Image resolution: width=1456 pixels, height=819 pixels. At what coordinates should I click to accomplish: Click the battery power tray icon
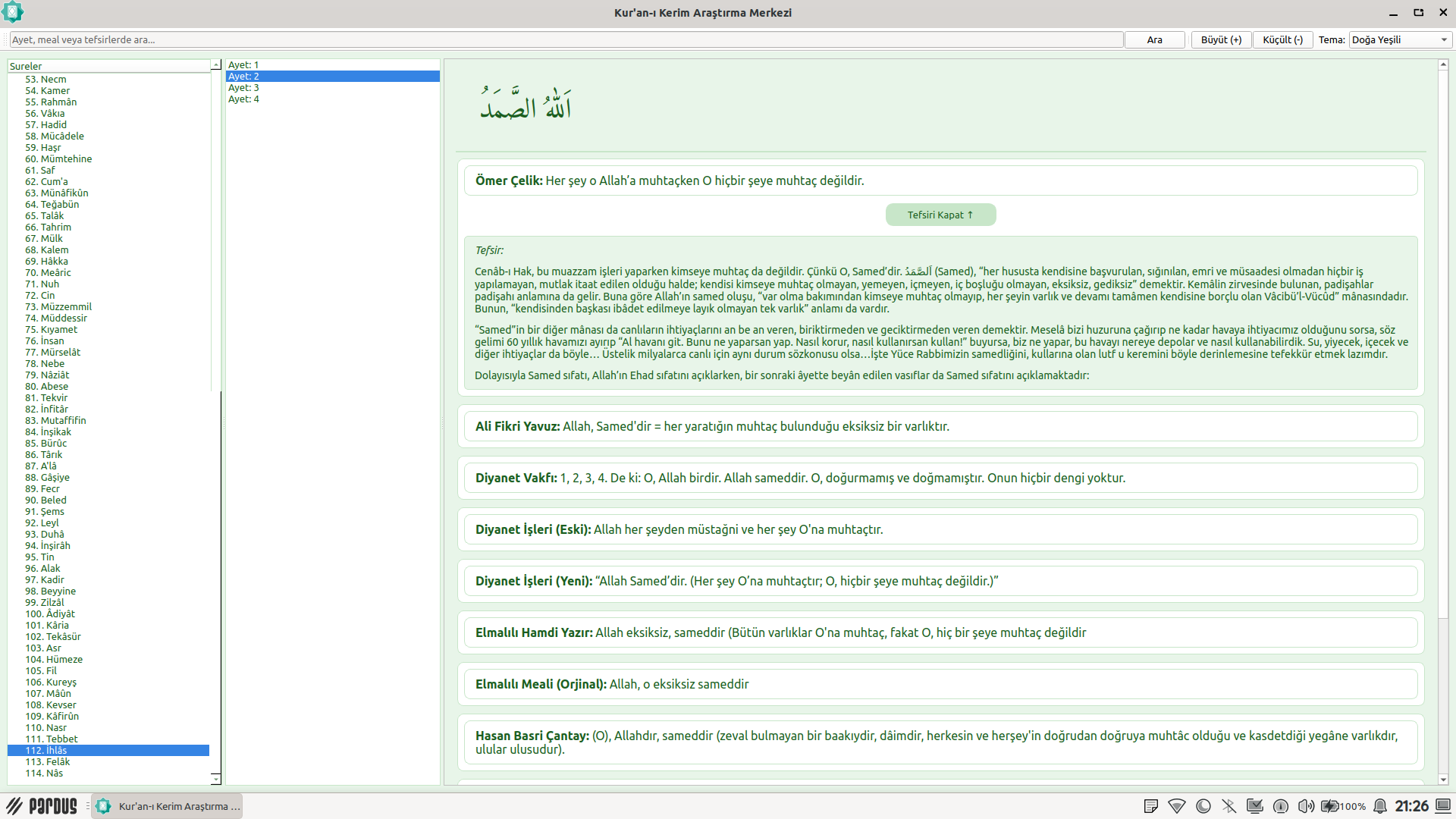click(1330, 806)
